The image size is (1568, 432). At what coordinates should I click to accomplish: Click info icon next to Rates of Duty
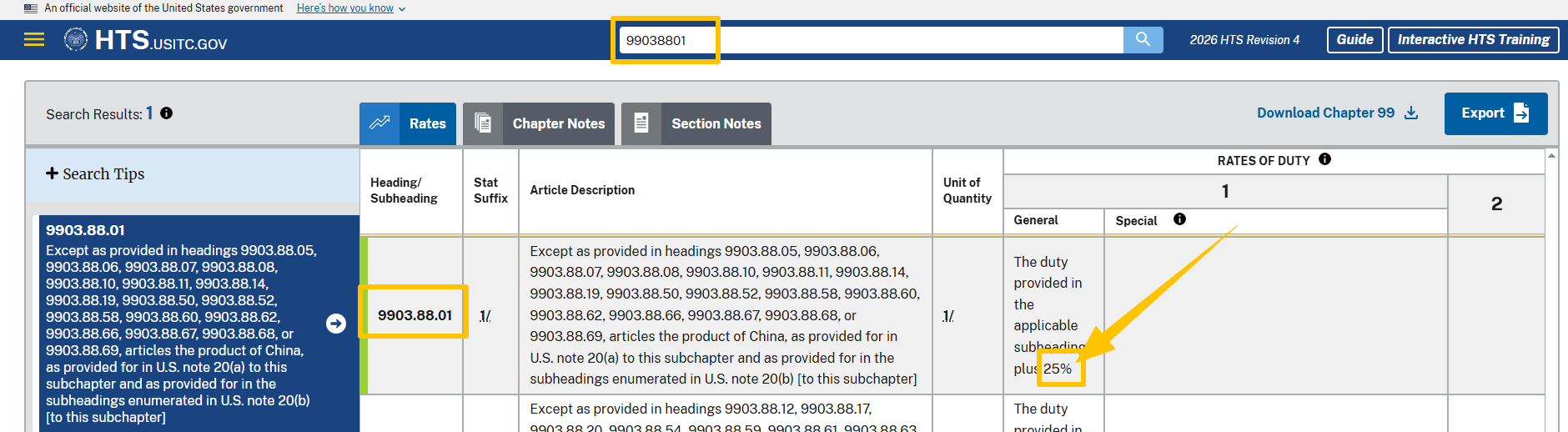click(x=1324, y=159)
